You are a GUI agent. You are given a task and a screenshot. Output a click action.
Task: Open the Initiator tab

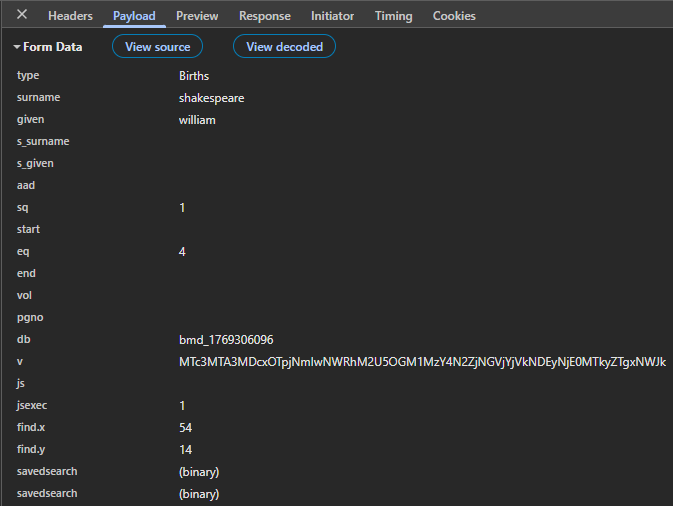[332, 16]
